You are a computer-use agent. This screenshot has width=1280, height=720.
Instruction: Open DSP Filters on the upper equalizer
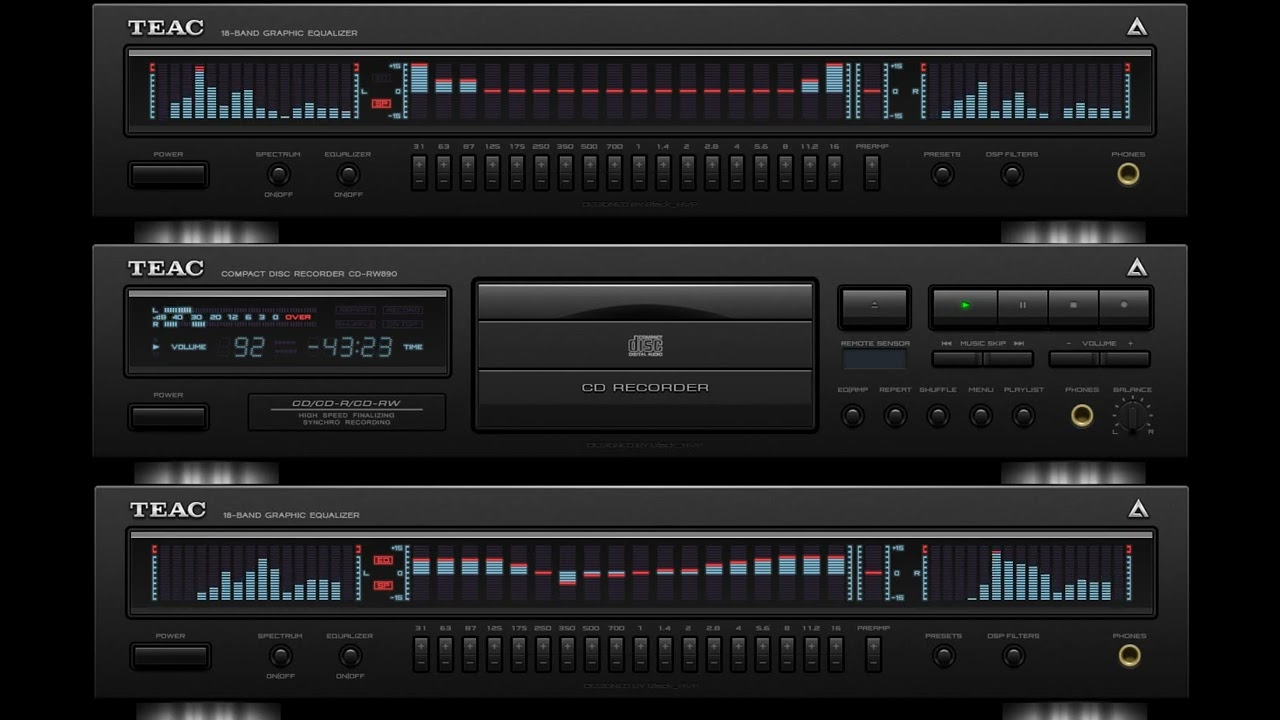click(1012, 174)
